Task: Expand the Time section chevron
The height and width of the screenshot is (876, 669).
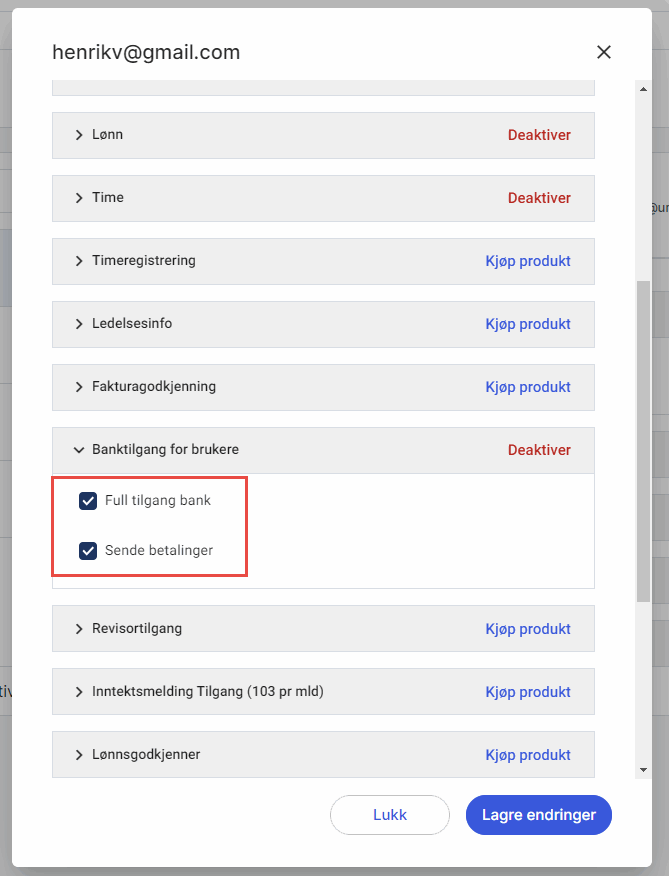Action: point(79,198)
